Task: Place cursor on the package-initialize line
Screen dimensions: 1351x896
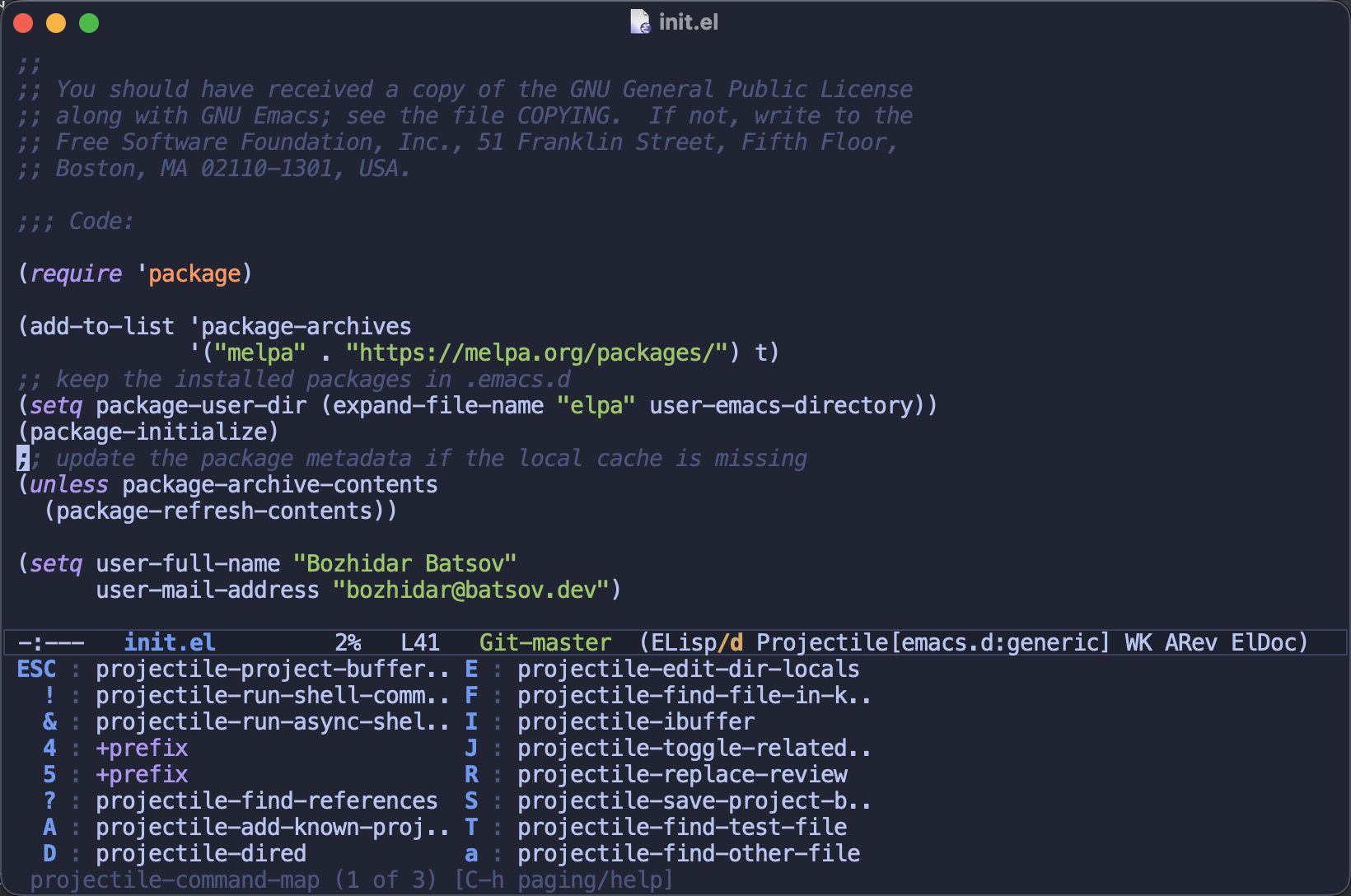Action: pyautogui.click(x=148, y=432)
